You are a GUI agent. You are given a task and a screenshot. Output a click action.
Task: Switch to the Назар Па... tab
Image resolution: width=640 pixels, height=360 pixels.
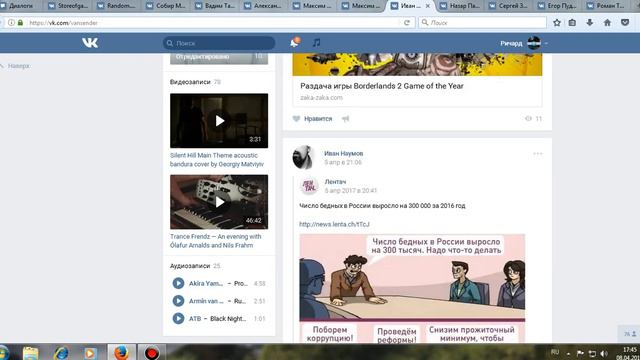point(460,6)
